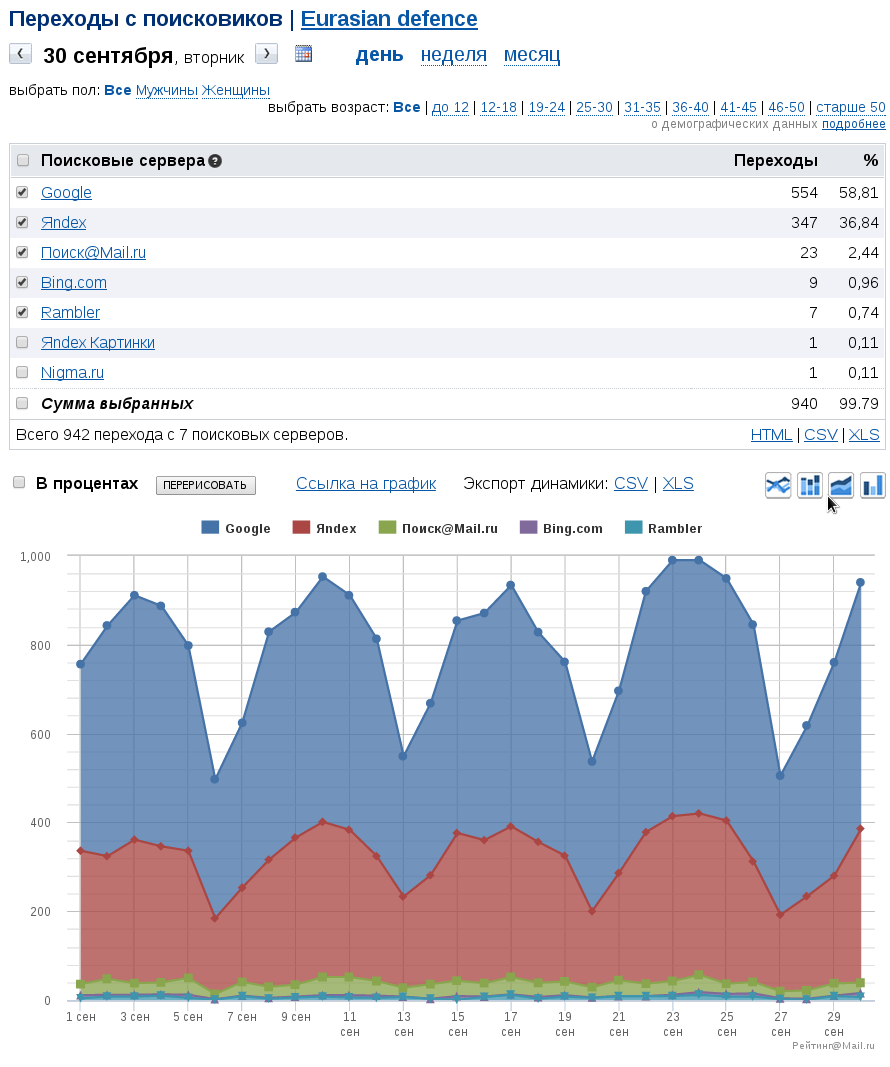890x1067 pixels.
Task: Click the Яndex legend red swatch
Action: coord(301,527)
